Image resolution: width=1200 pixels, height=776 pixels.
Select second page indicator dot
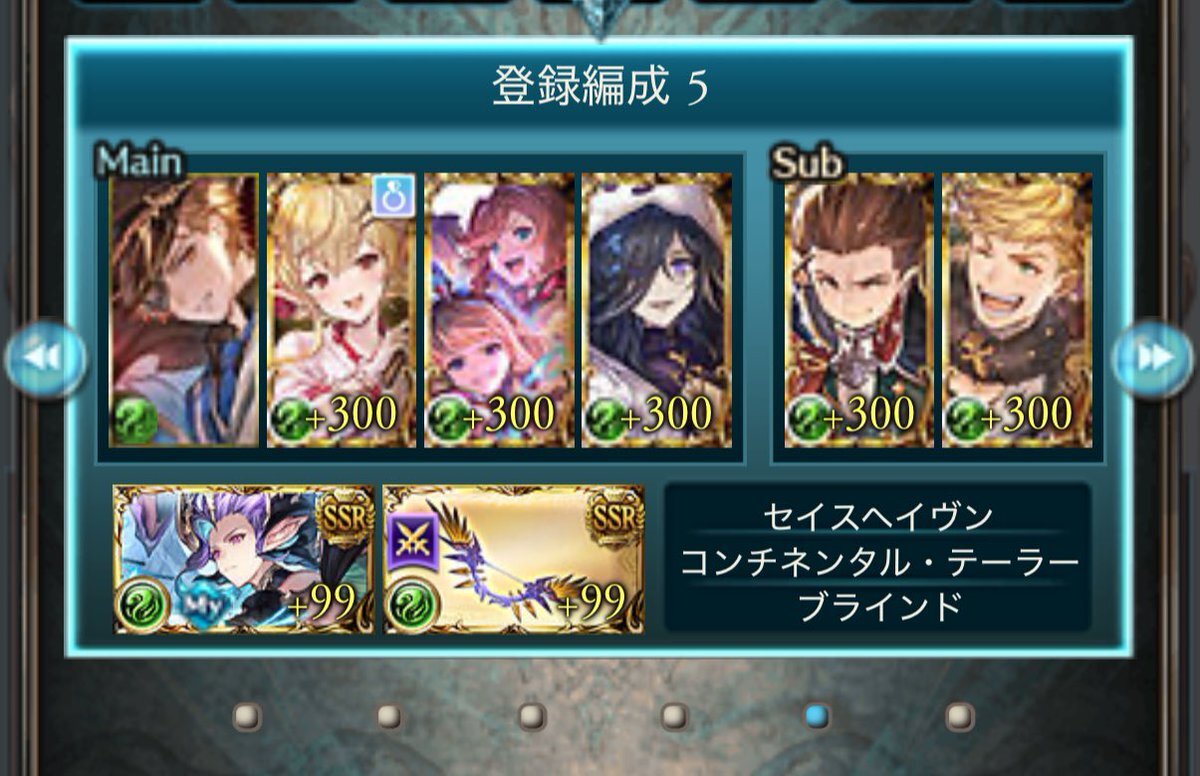click(x=390, y=716)
